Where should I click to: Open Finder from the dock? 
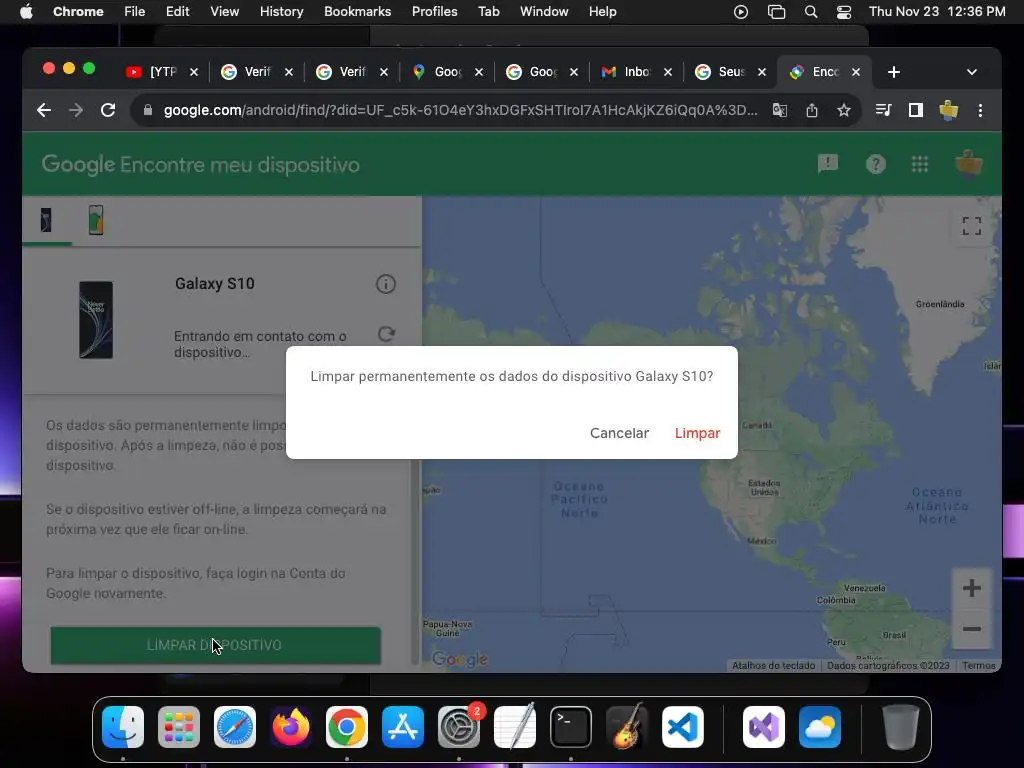coord(123,727)
